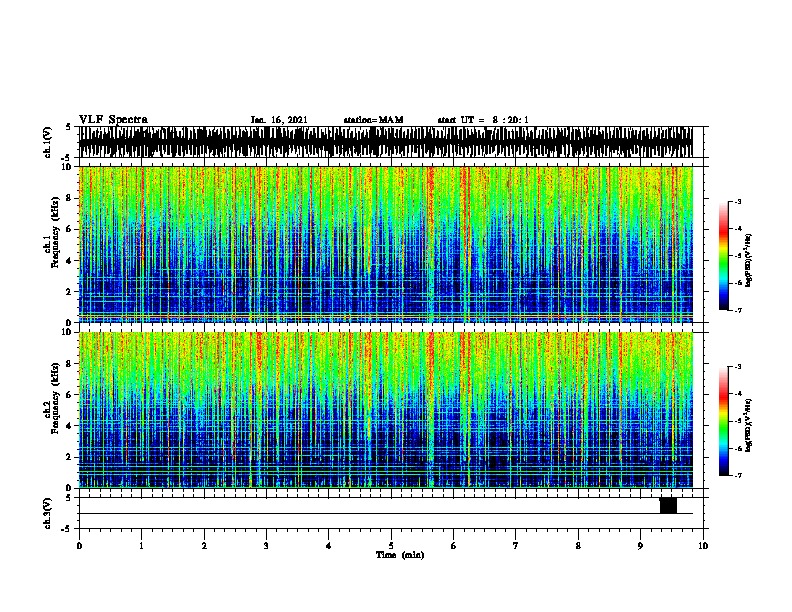Click the ch.1 color scale bar
This screenshot has width=792, height=612.
(x=724, y=256)
